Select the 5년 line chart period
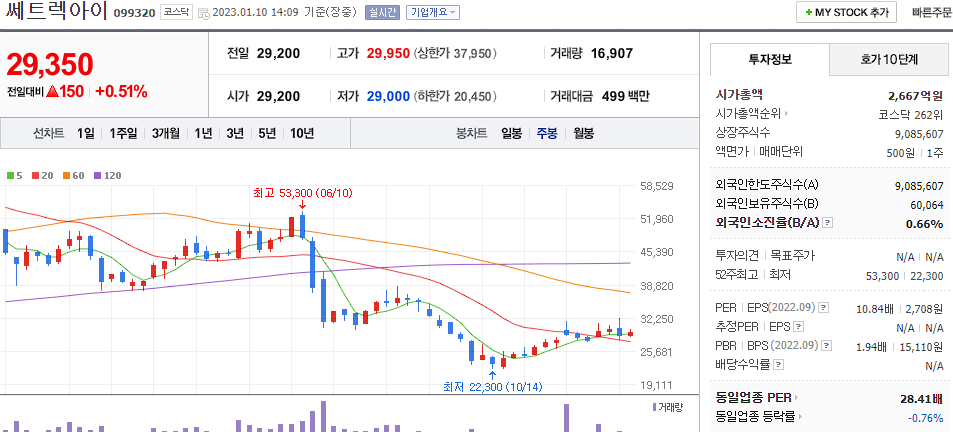This screenshot has width=953, height=432. point(267,134)
